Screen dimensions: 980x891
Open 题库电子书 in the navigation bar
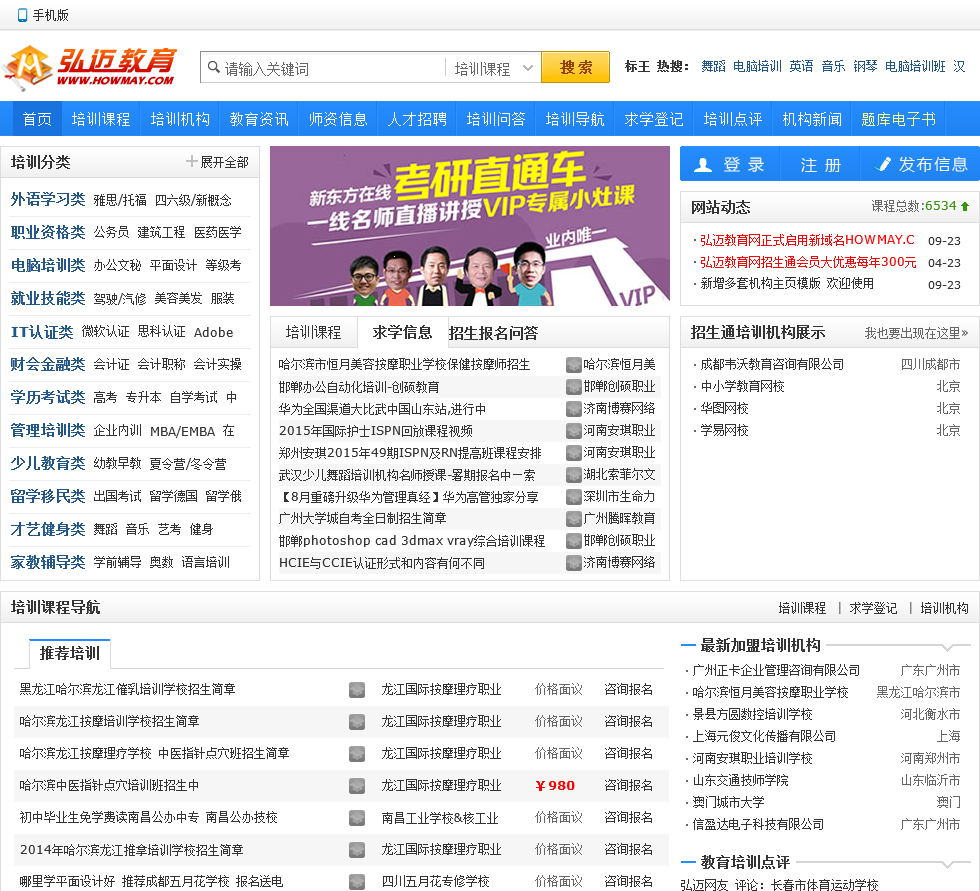tap(898, 119)
